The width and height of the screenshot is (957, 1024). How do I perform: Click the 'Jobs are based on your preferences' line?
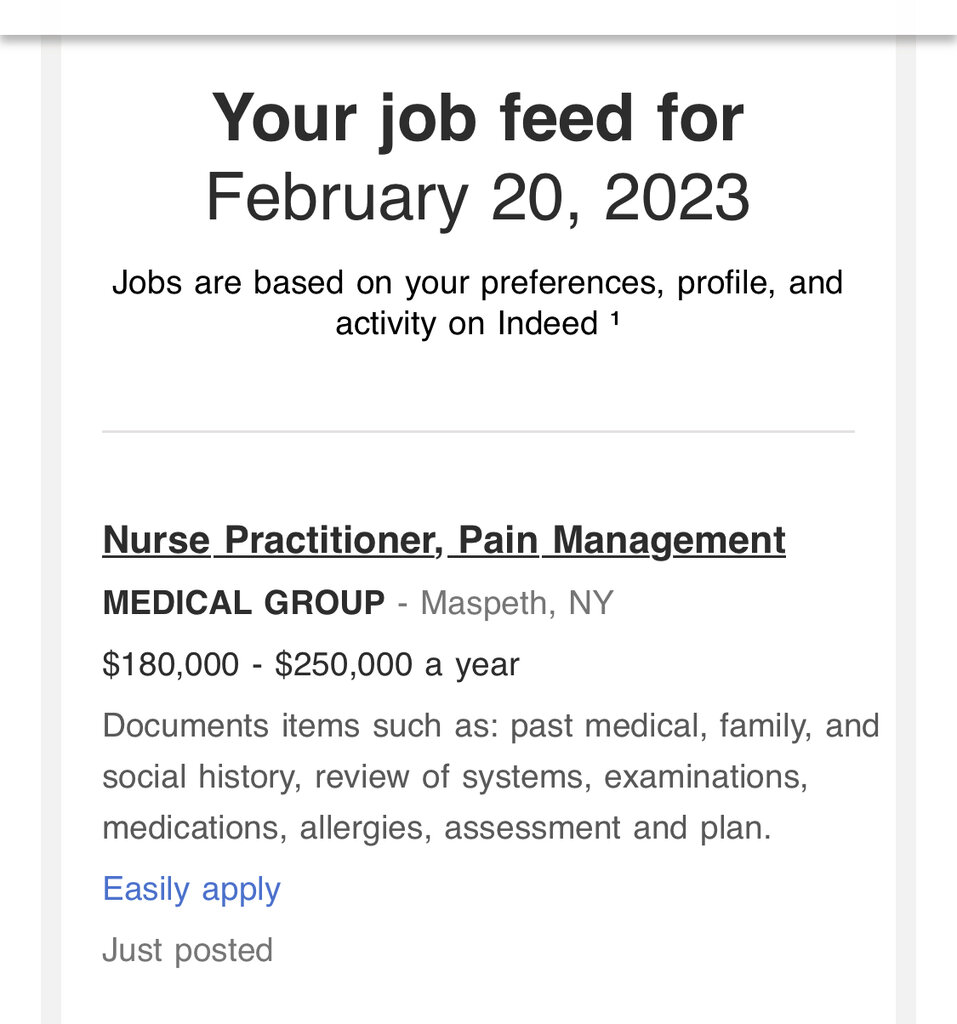coord(478,283)
